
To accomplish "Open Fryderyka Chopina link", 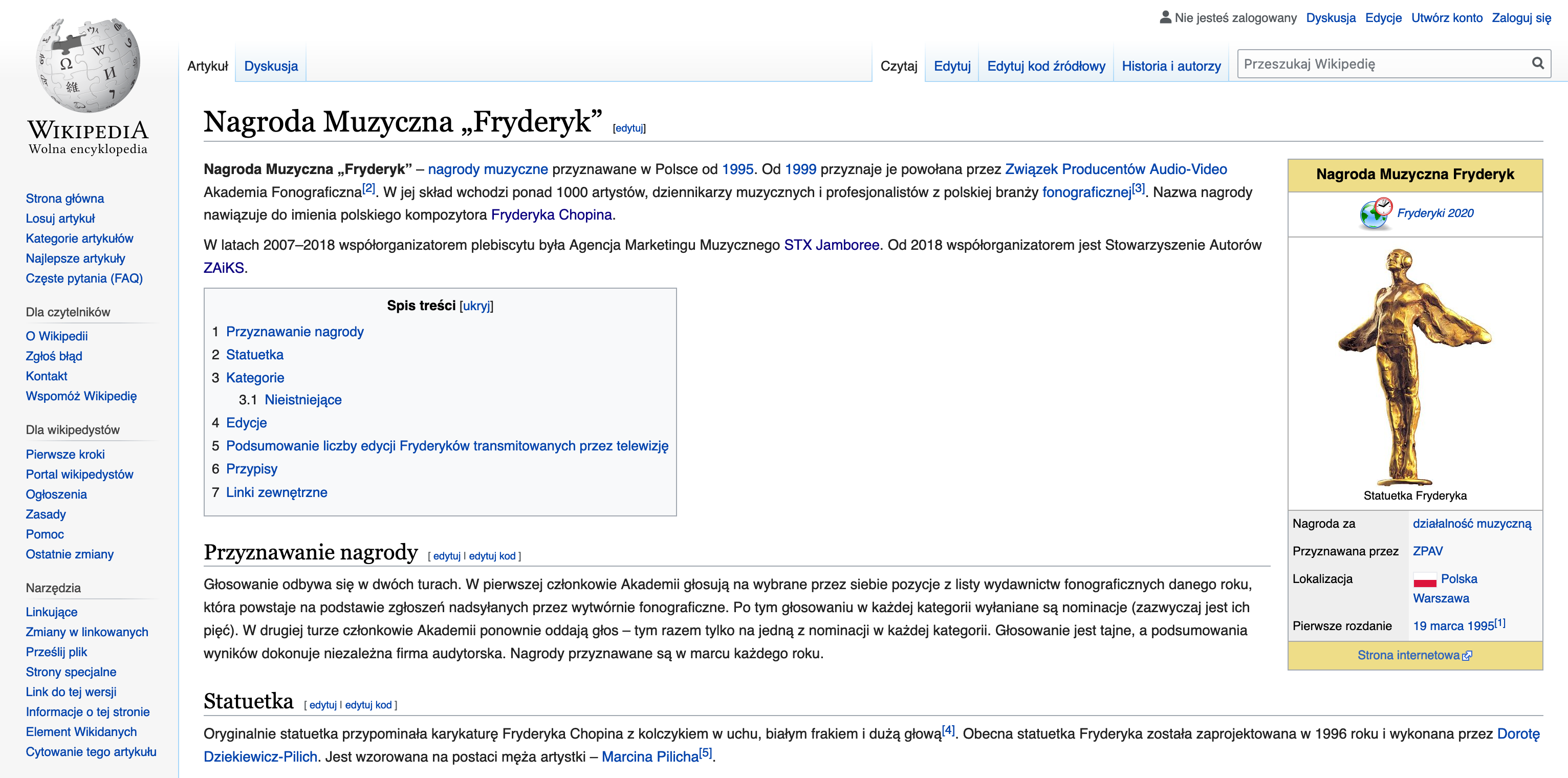I will (551, 215).
